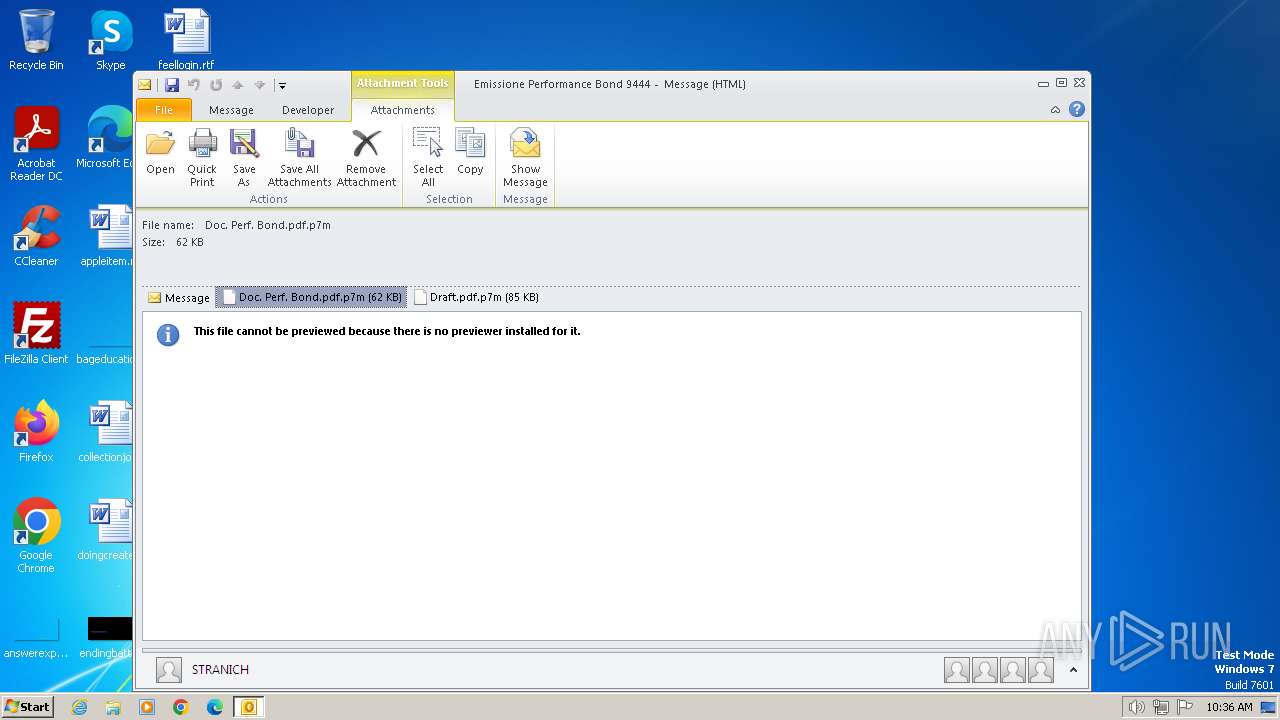Open Windows Explorer folder in taskbar
Image resolution: width=1280 pixels, height=720 pixels.
tap(113, 707)
